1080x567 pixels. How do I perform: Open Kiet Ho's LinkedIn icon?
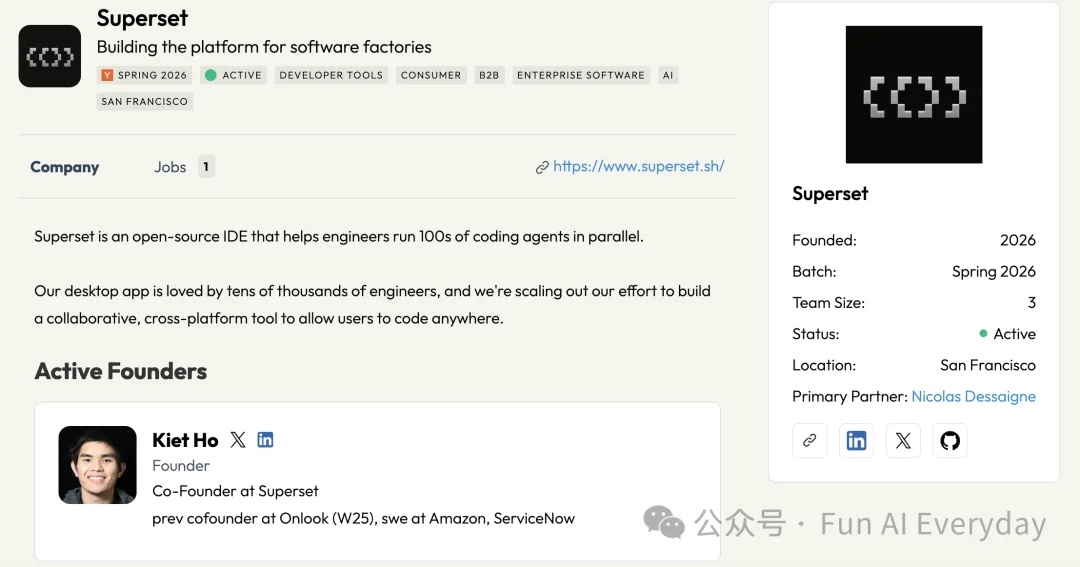coord(265,440)
